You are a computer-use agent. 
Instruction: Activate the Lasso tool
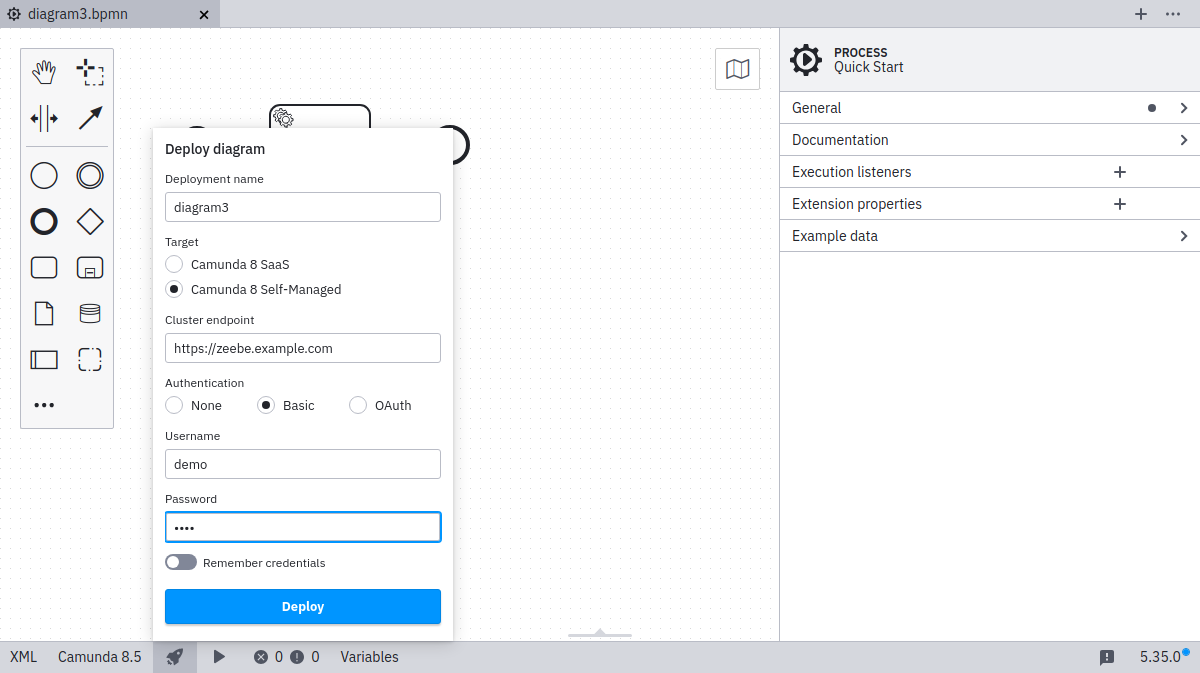coord(90,71)
